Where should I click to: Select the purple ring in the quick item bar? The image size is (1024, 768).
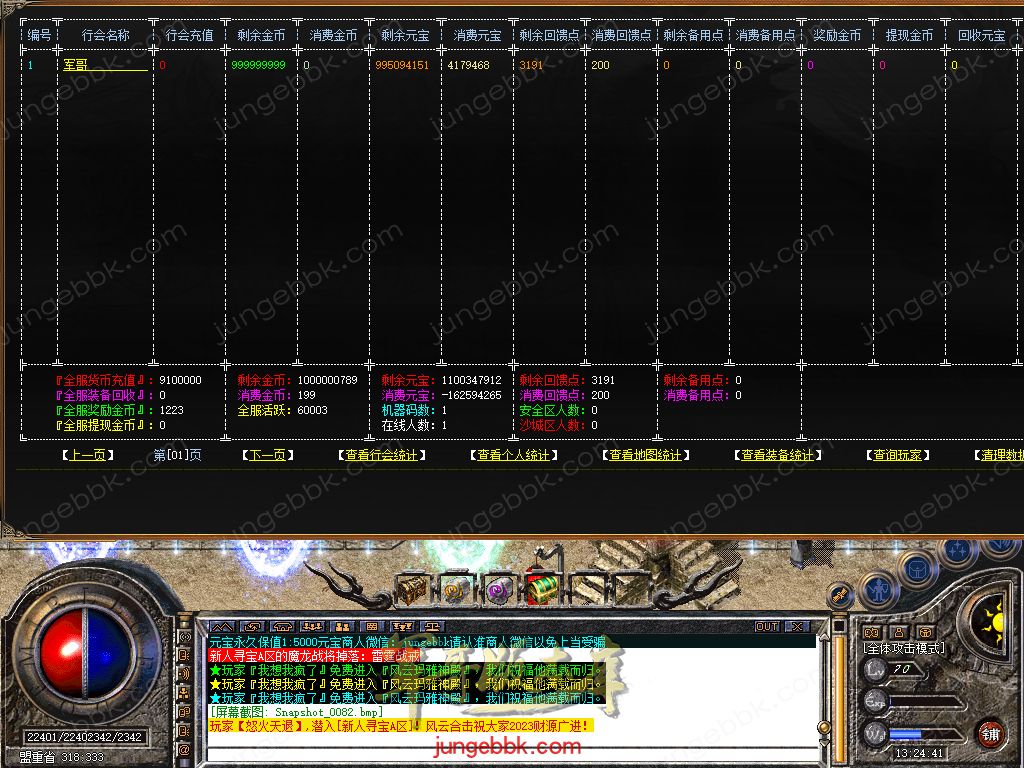pyautogui.click(x=498, y=591)
